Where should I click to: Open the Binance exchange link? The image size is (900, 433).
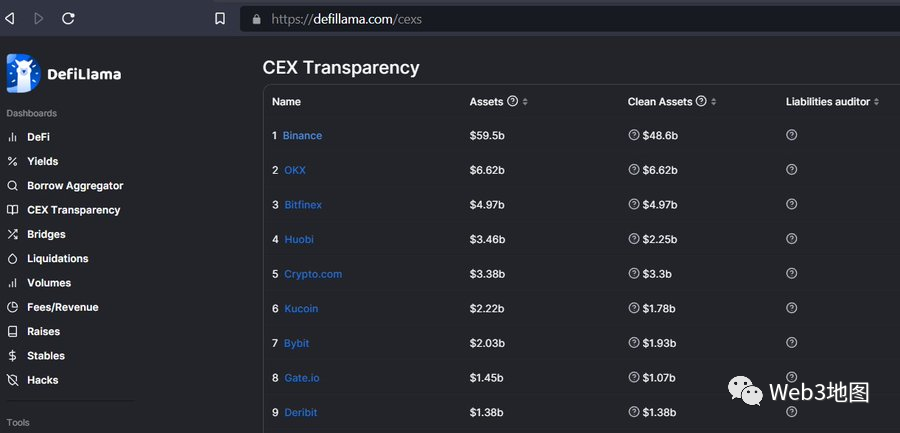click(x=302, y=135)
